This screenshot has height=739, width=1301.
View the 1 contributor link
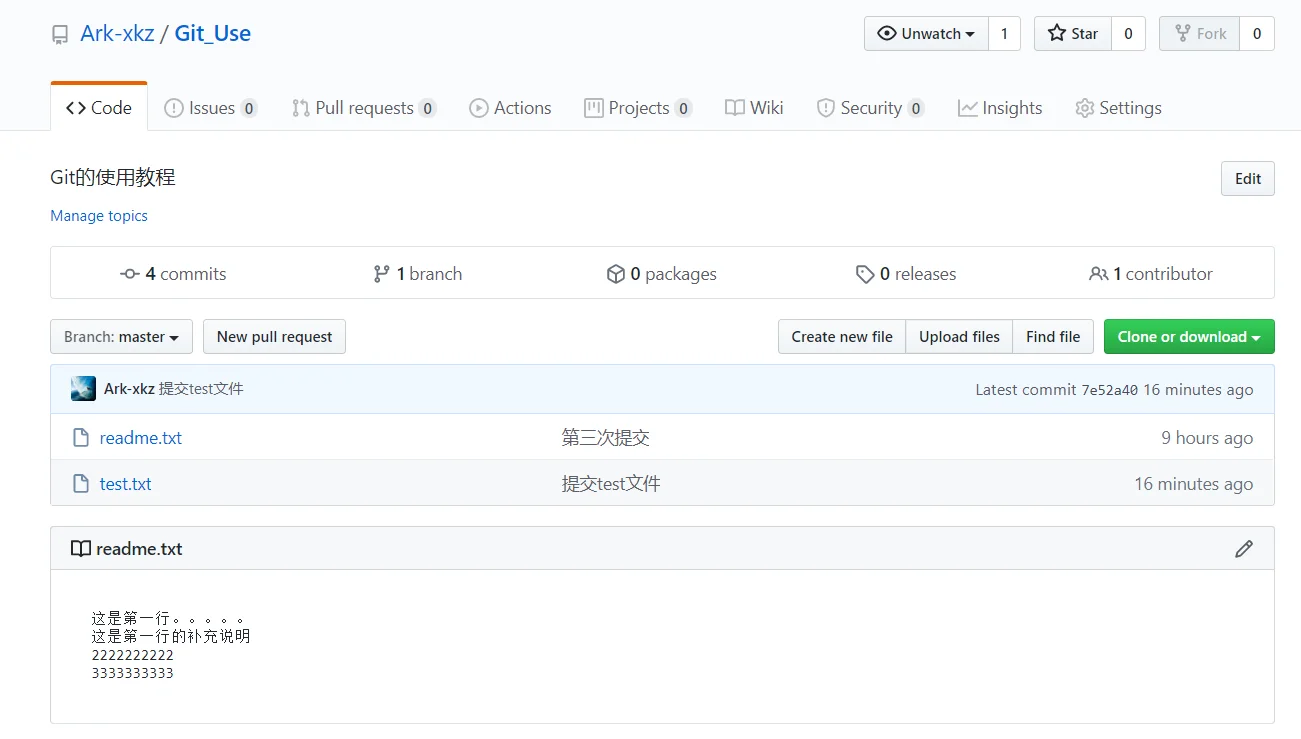pyautogui.click(x=1151, y=274)
